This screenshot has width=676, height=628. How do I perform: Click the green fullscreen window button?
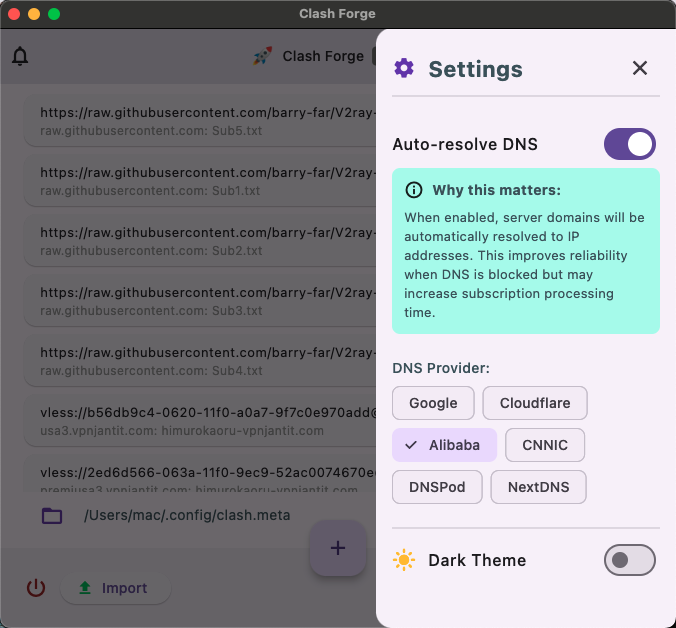point(54,14)
